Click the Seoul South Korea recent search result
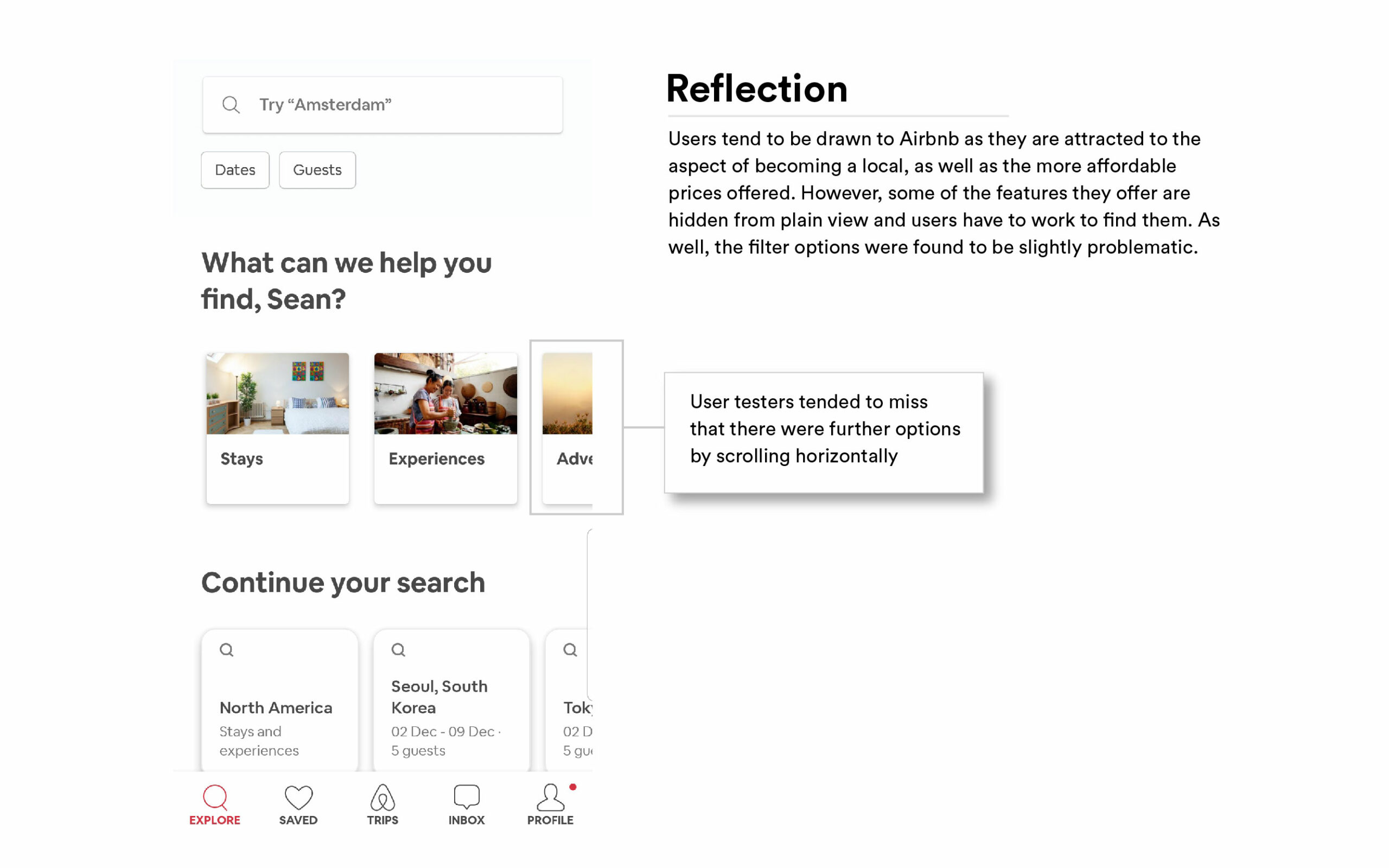 (452, 697)
